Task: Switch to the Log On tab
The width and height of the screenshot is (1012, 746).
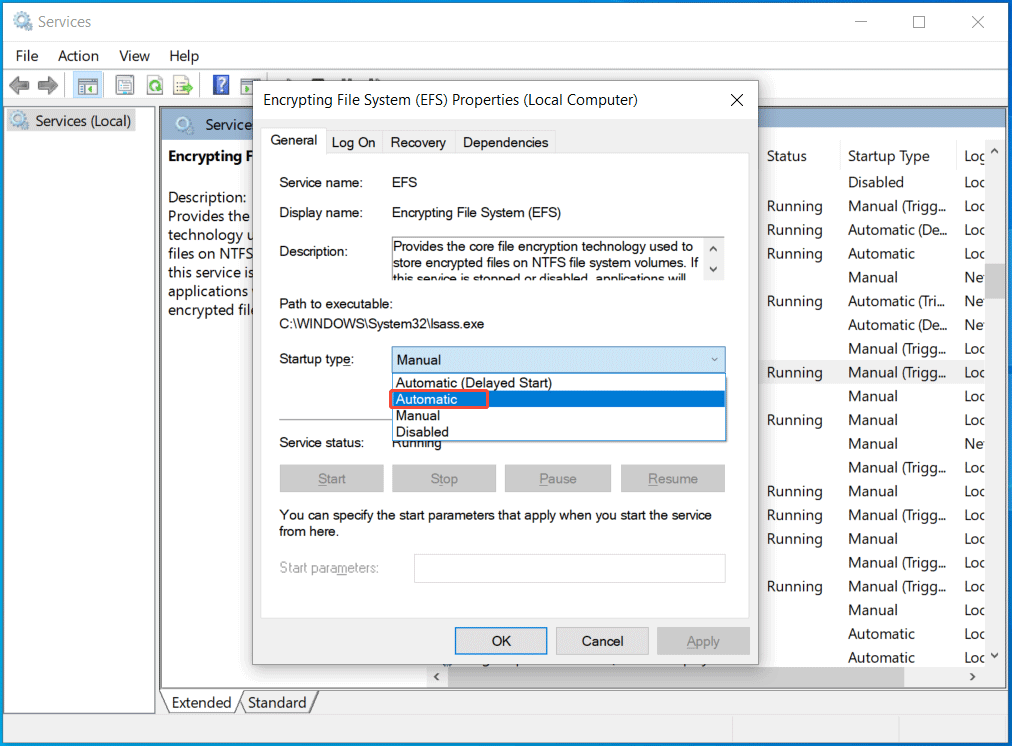Action: pos(353,141)
